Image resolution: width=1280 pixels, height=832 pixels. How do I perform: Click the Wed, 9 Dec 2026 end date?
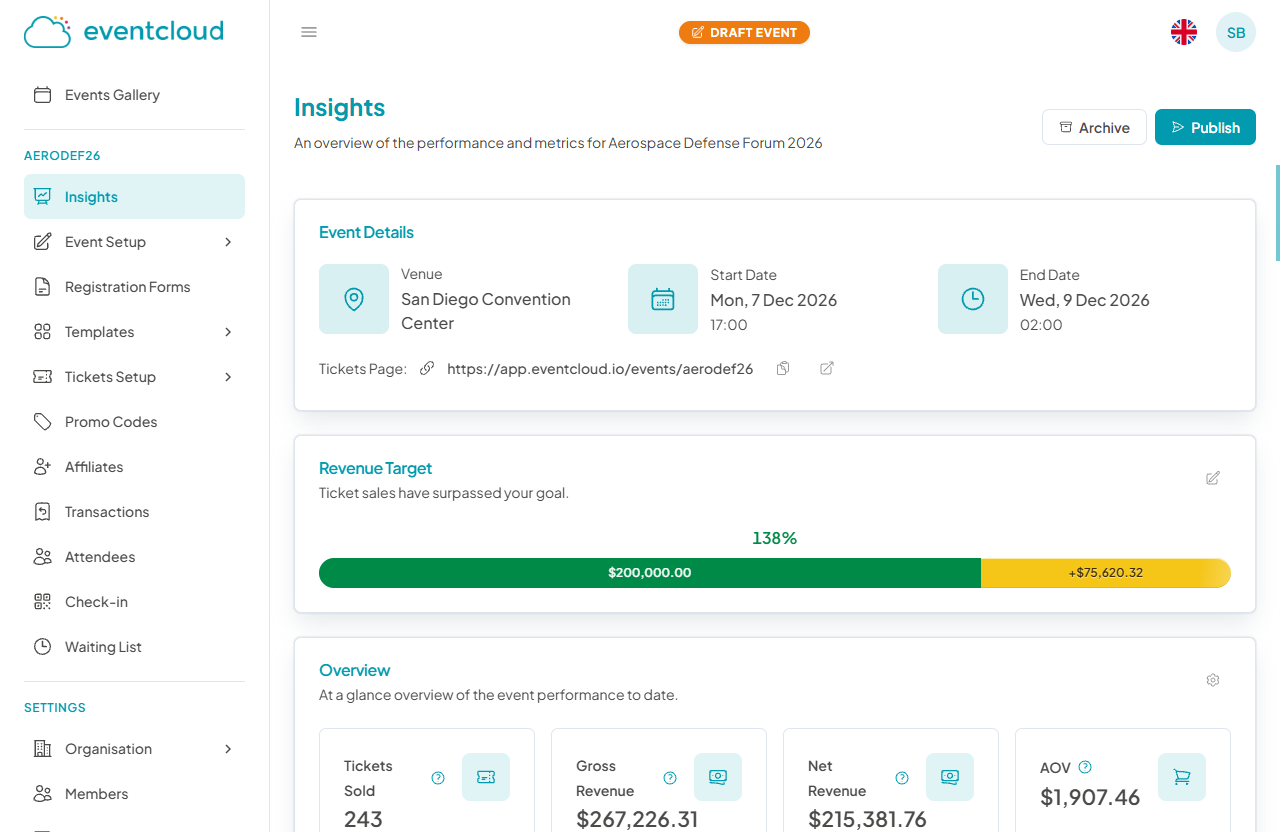(x=1085, y=300)
